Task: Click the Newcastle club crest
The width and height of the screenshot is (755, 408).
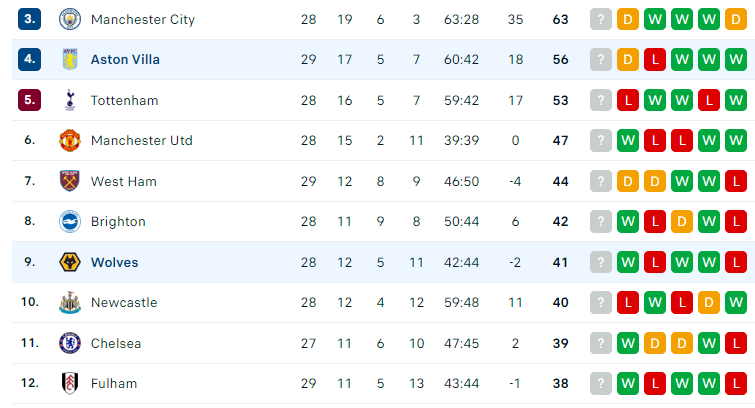Action: pyautogui.click(x=70, y=303)
